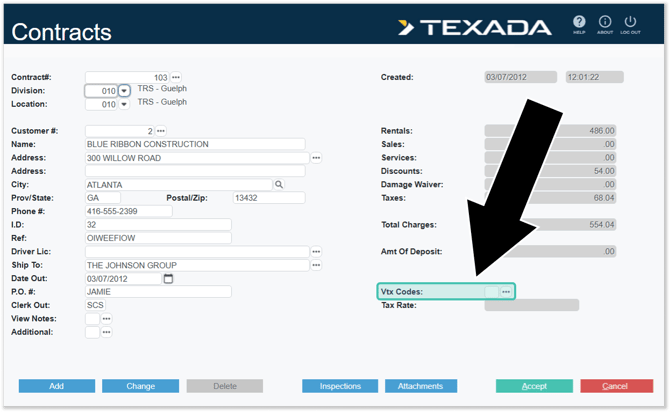Click the I.D. field showing 32
The height and width of the screenshot is (412, 670).
[x=159, y=225]
